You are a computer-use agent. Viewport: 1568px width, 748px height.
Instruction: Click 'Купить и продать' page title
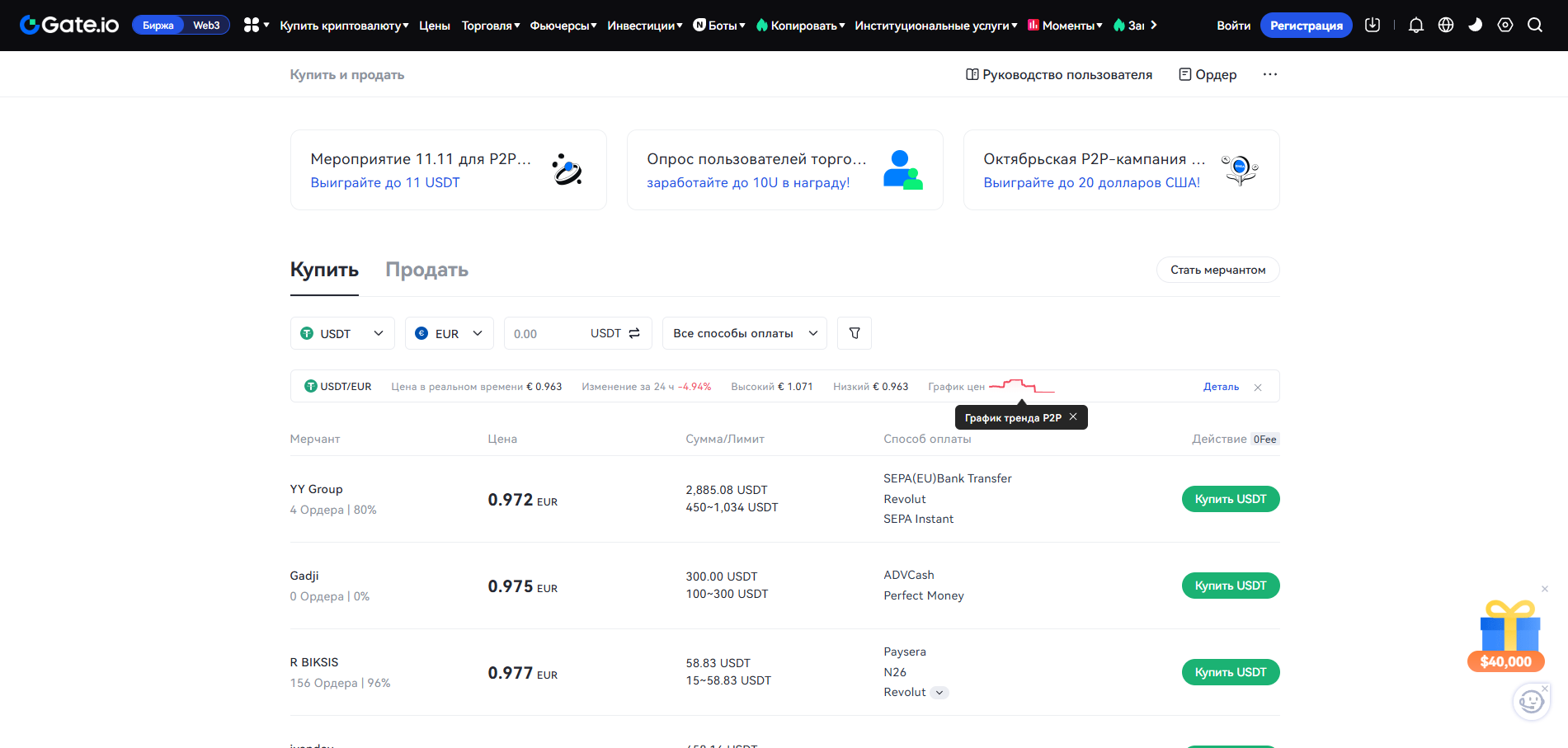(x=347, y=74)
